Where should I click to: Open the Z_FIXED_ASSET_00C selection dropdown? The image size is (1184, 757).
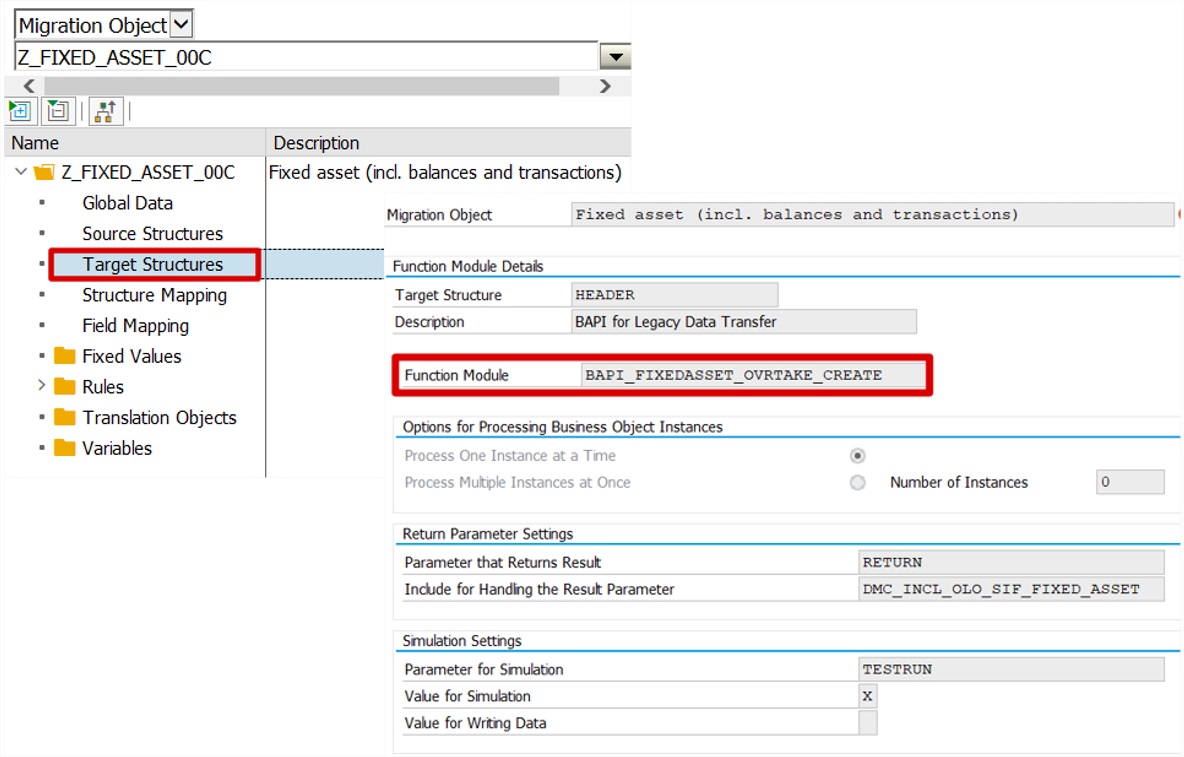[x=614, y=56]
